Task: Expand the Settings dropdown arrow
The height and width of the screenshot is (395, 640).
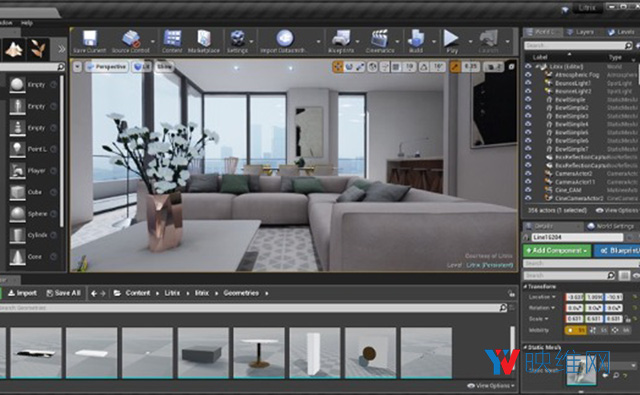Action: (251, 42)
